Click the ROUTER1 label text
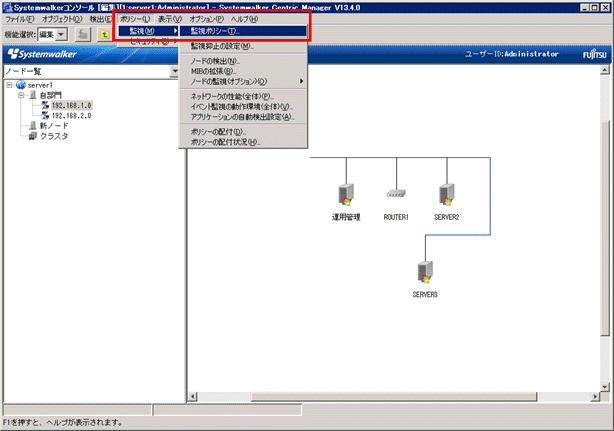 pos(396,217)
